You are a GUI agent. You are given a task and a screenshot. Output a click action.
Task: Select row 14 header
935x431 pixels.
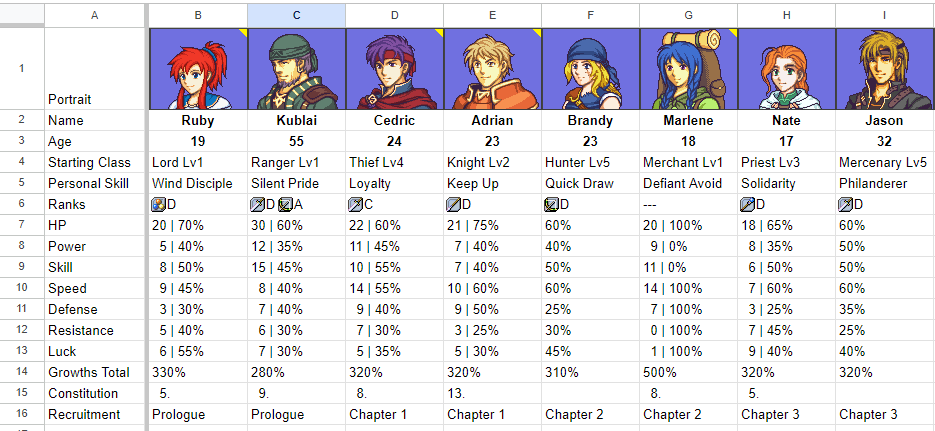22,372
